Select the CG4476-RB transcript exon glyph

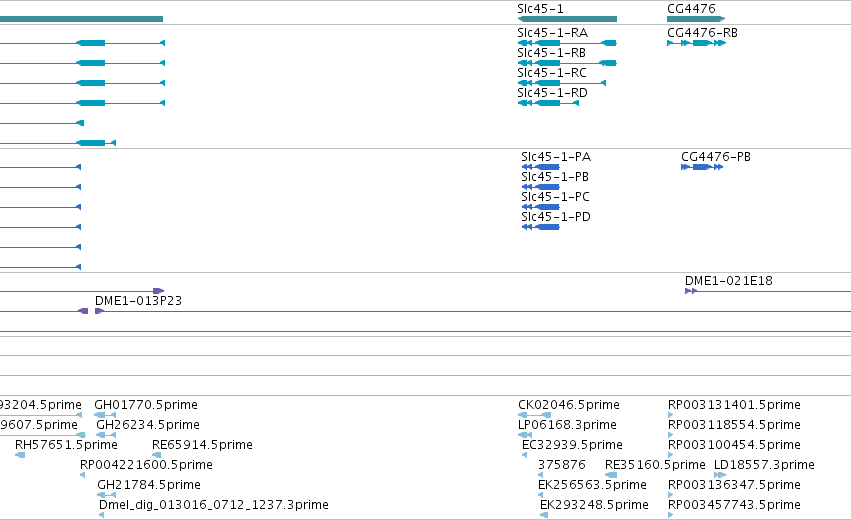(696, 43)
